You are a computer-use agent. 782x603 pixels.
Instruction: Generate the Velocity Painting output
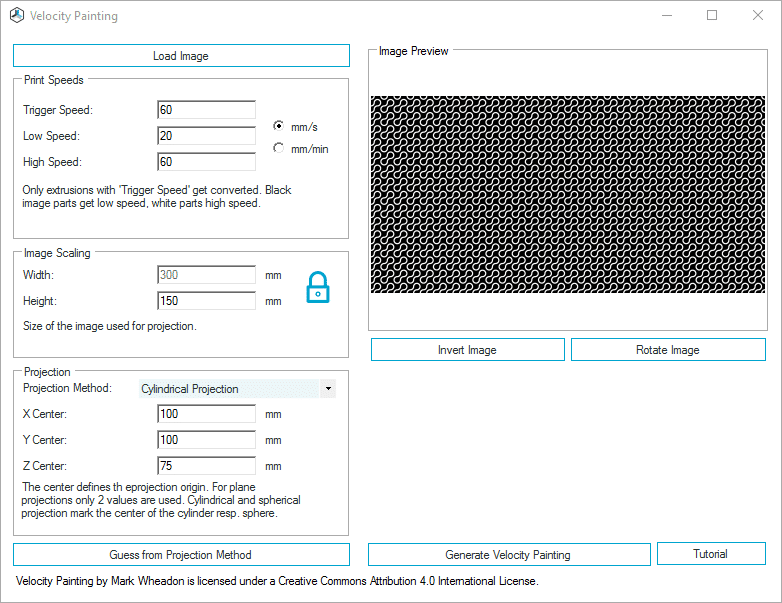509,555
